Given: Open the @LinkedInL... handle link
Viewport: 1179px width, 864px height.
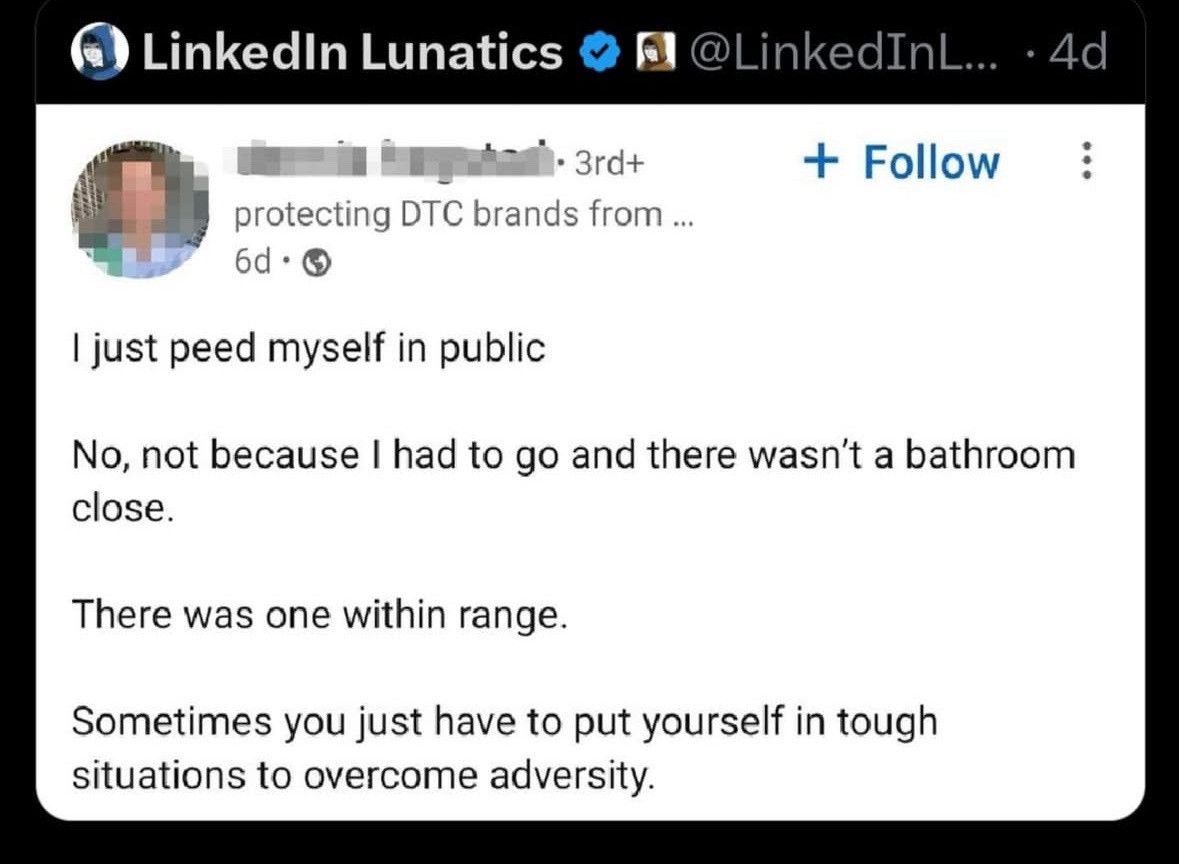Looking at the screenshot, I should tap(844, 53).
